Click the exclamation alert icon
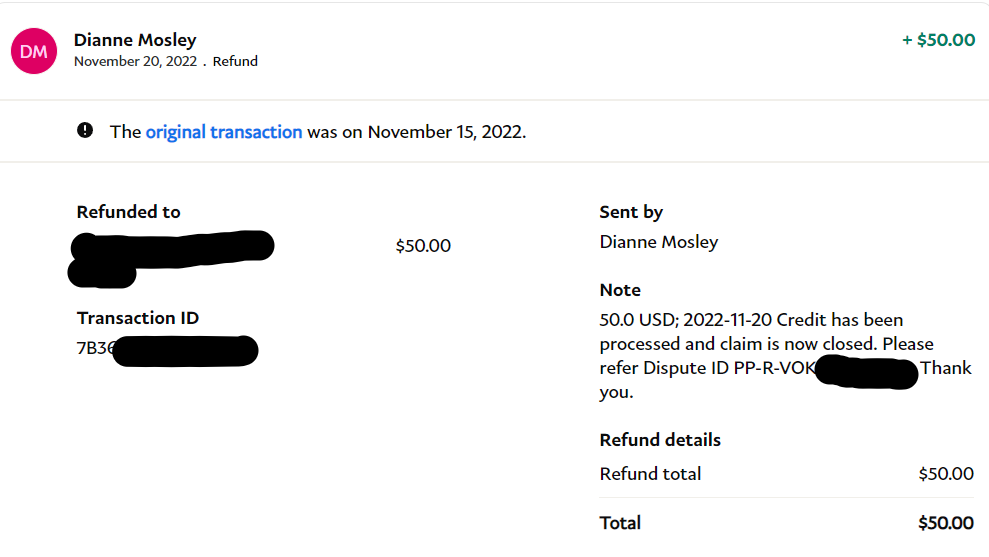The width and height of the screenshot is (989, 557). (x=85, y=131)
